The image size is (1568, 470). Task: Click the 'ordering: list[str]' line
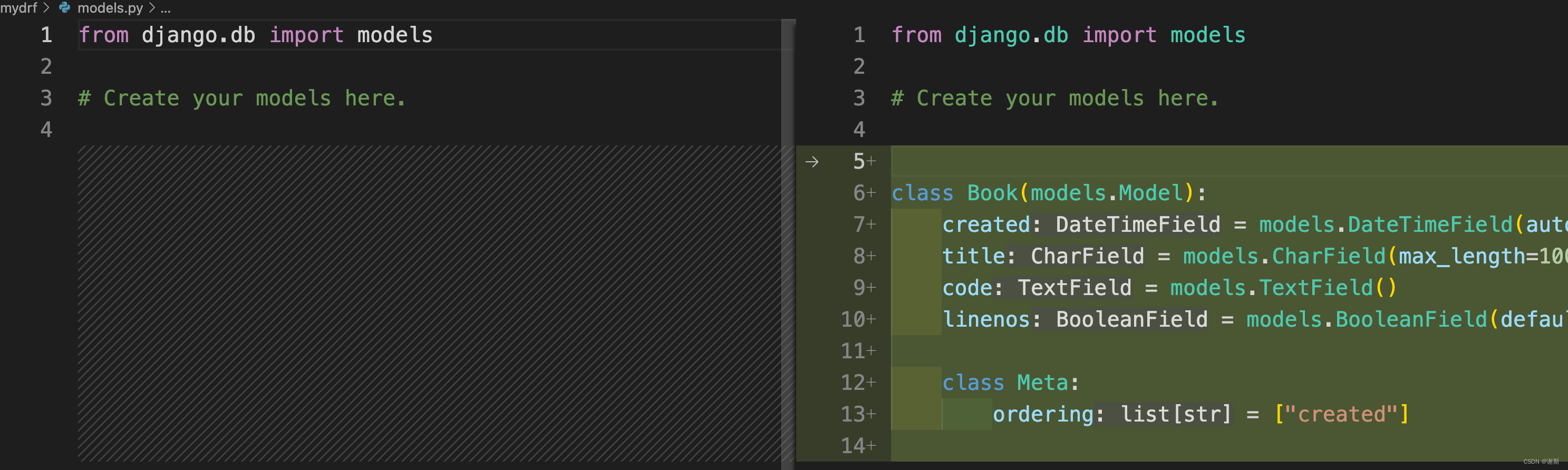pos(1201,414)
